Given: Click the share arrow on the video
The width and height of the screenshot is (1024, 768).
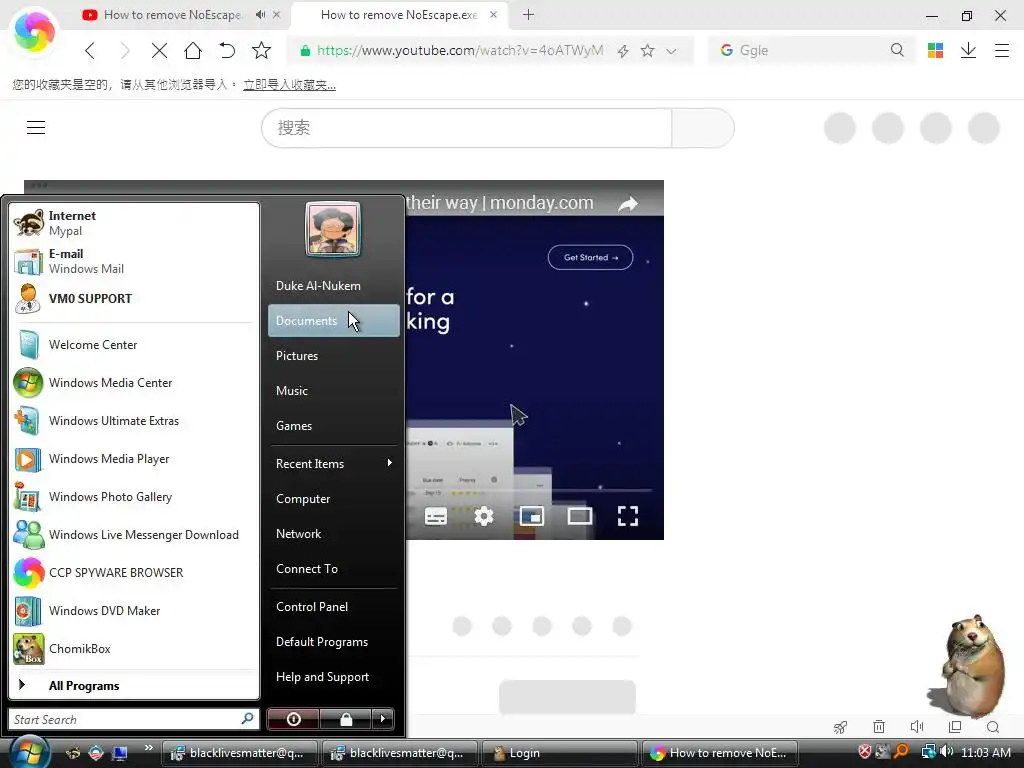Looking at the screenshot, I should coord(628,204).
